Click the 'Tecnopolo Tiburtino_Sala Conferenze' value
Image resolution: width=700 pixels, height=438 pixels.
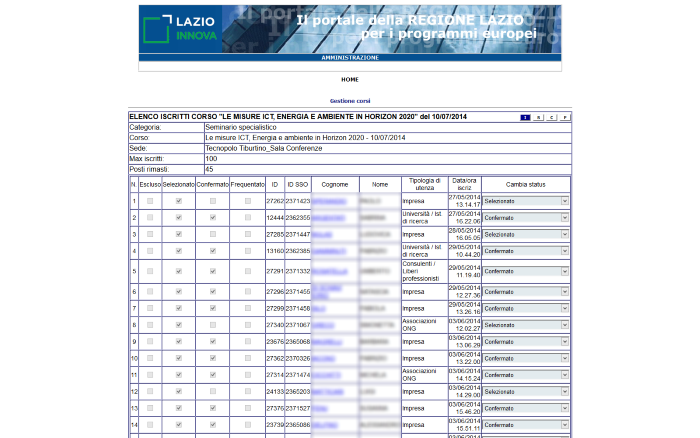click(264, 148)
